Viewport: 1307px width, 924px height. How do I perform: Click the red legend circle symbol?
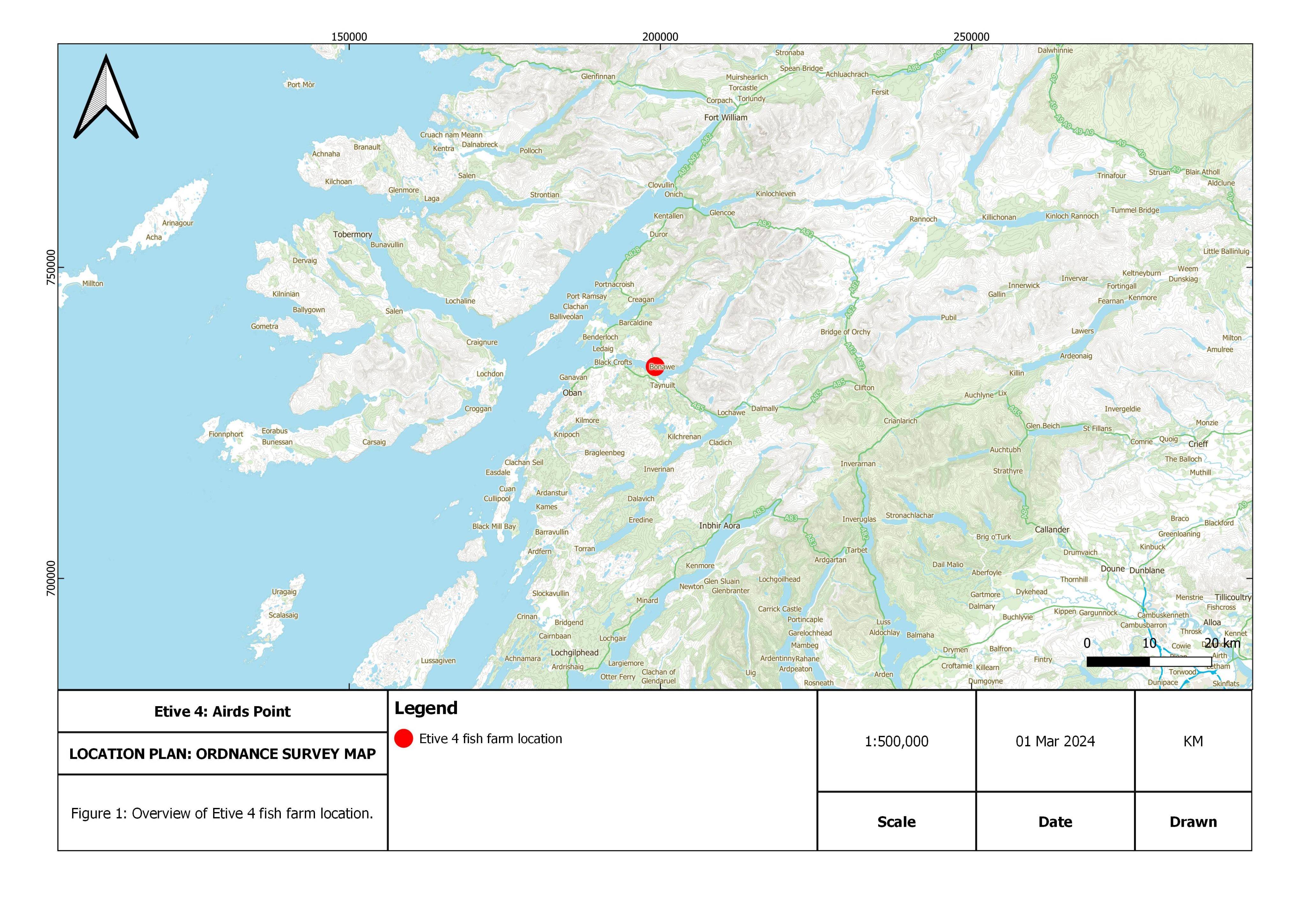coord(404,738)
